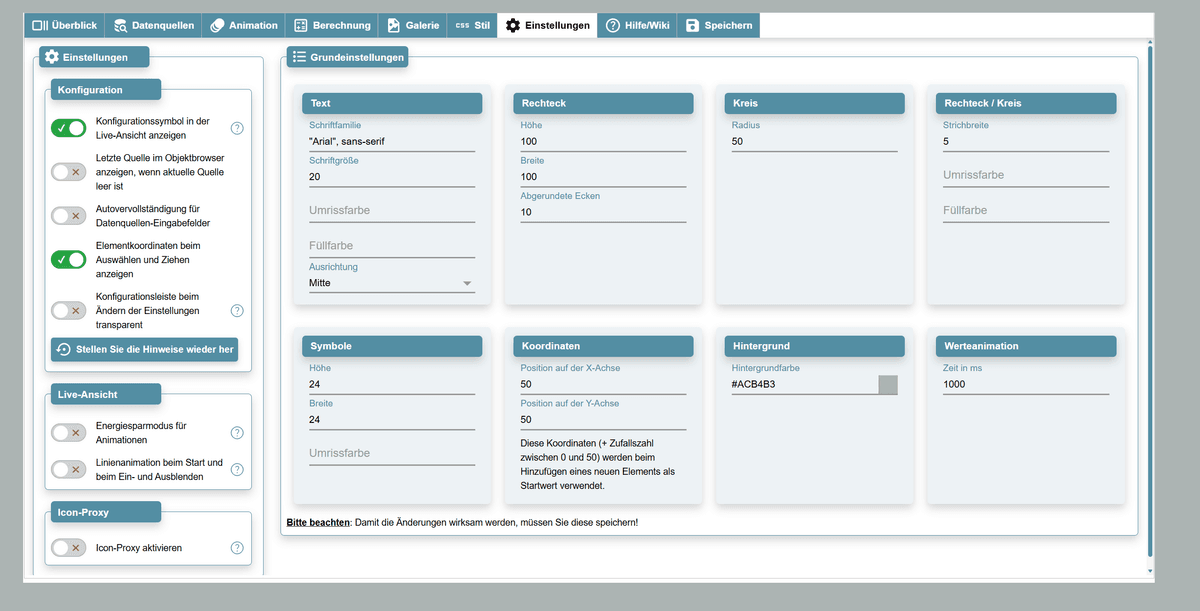The image size is (1200, 611).
Task: Click the Text Umrissfarbe field
Action: tap(392, 211)
